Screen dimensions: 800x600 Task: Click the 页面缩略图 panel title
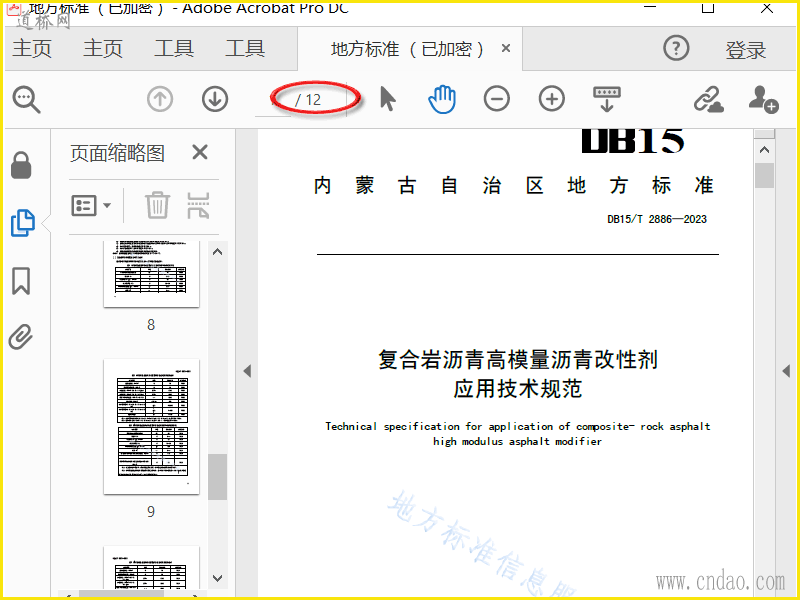[117, 153]
